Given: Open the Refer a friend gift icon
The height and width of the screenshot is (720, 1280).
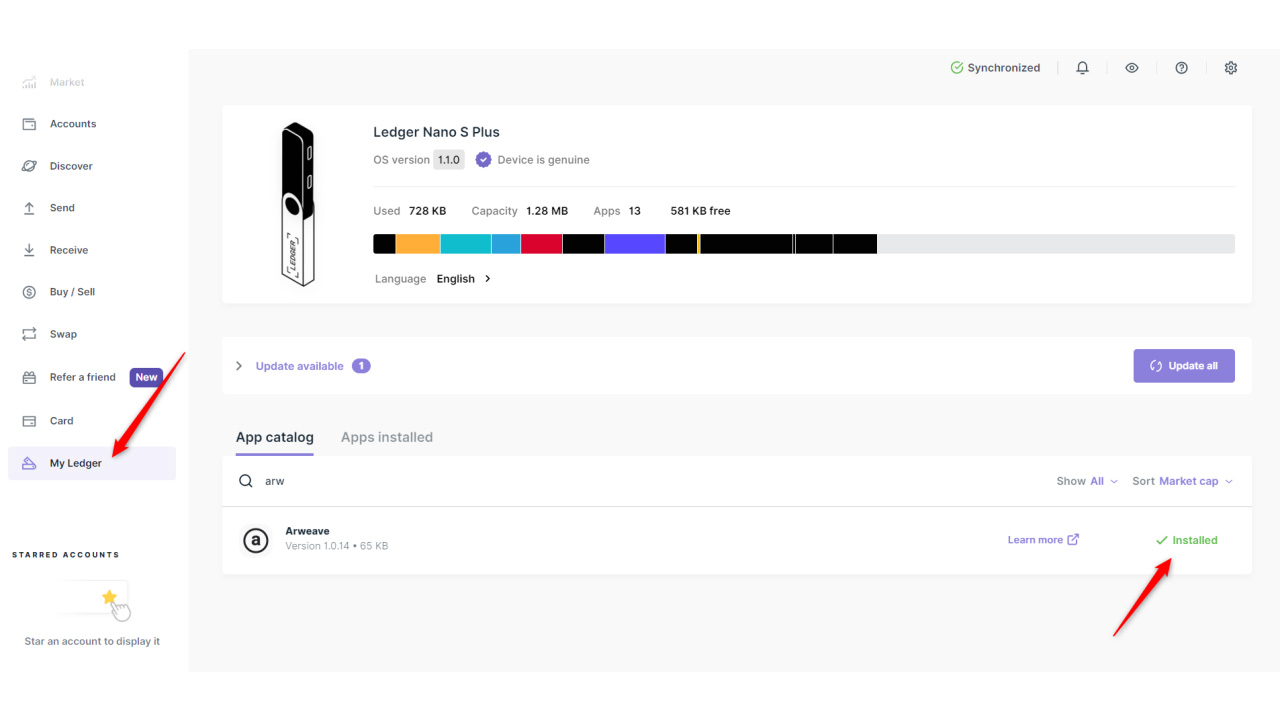Looking at the screenshot, I should 29,377.
